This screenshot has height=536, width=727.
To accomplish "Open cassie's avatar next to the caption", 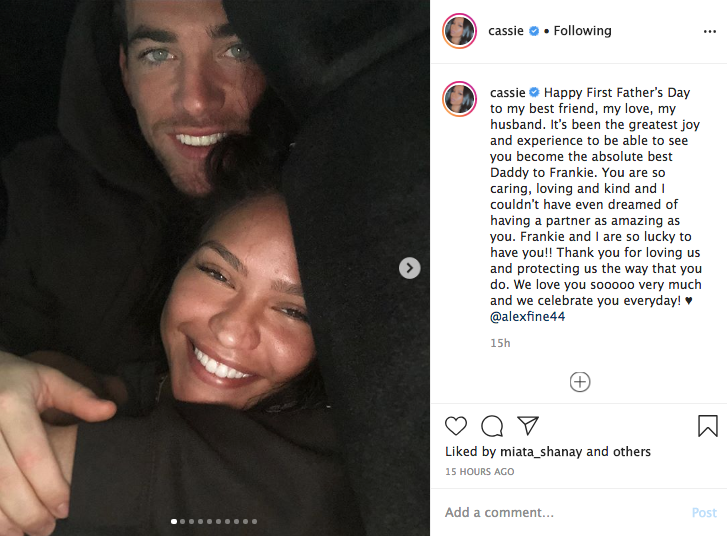I will (x=459, y=99).
